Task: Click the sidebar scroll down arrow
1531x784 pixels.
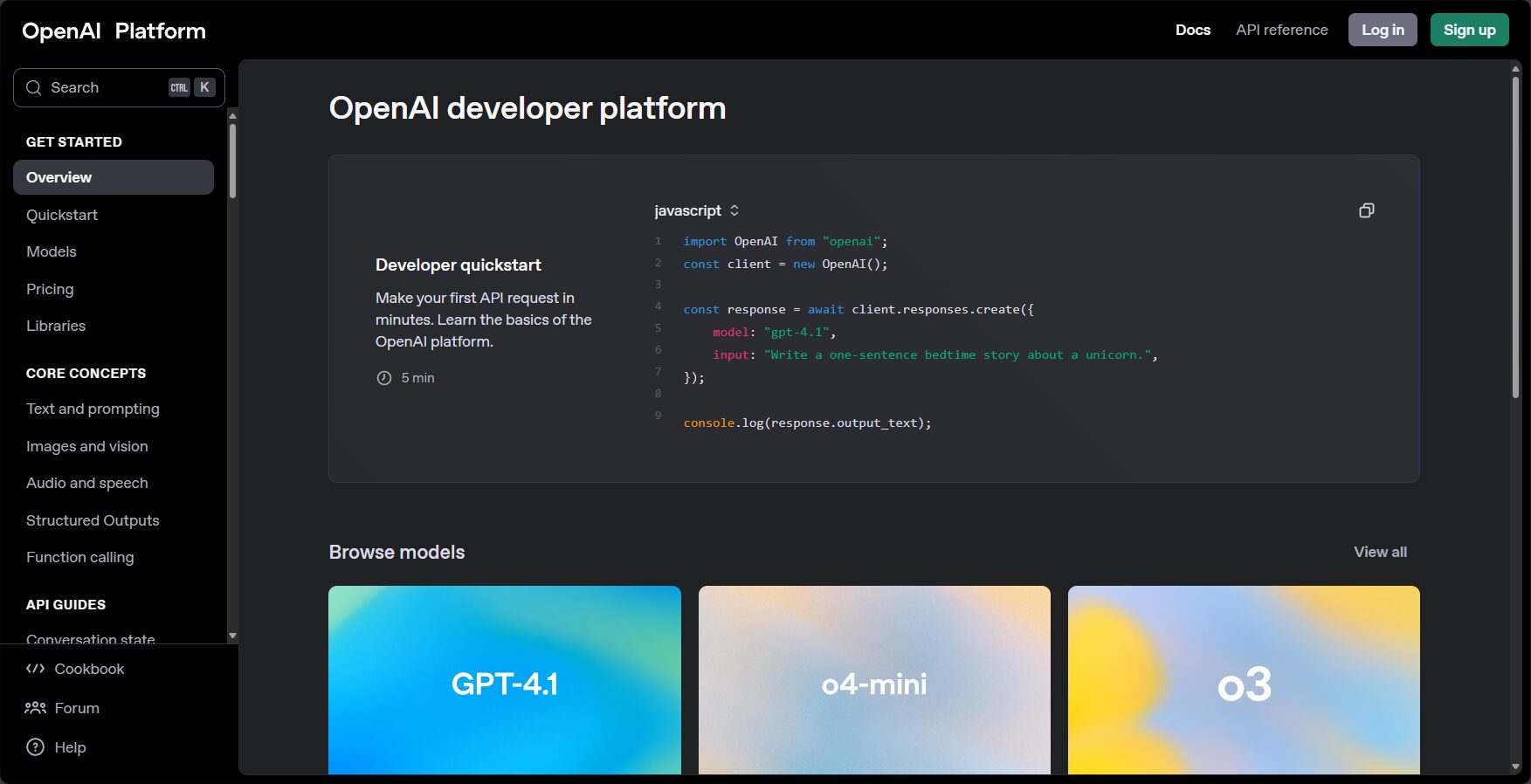Action: (232, 636)
